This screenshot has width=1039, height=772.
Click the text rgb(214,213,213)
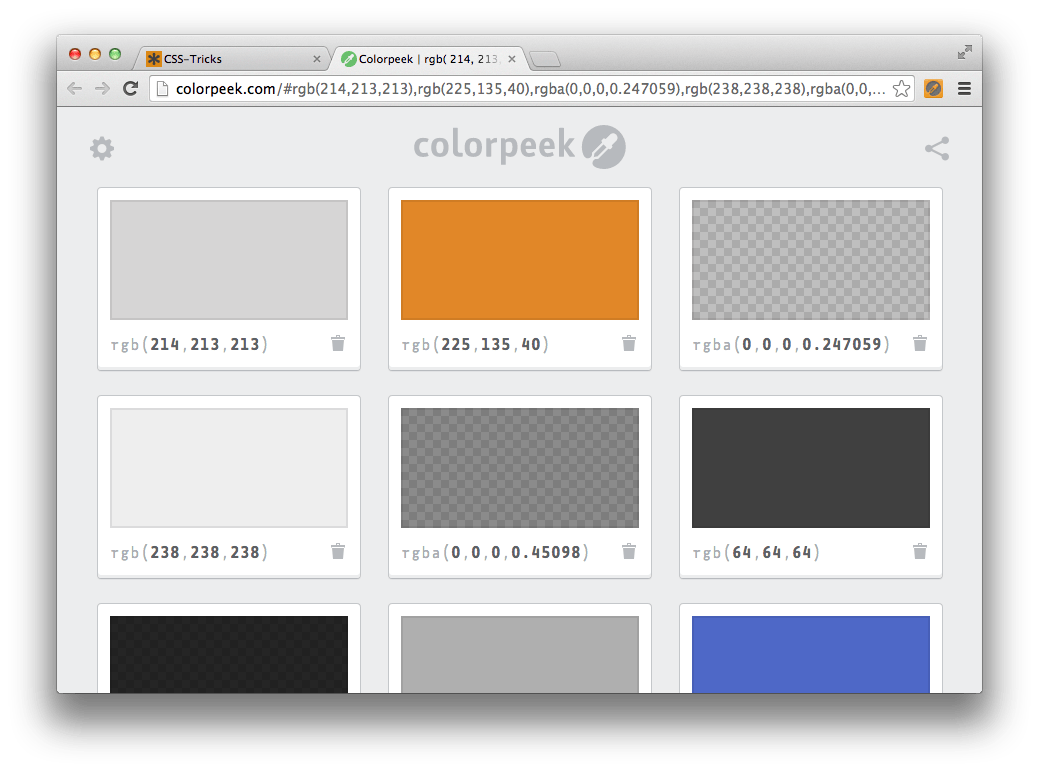189,345
